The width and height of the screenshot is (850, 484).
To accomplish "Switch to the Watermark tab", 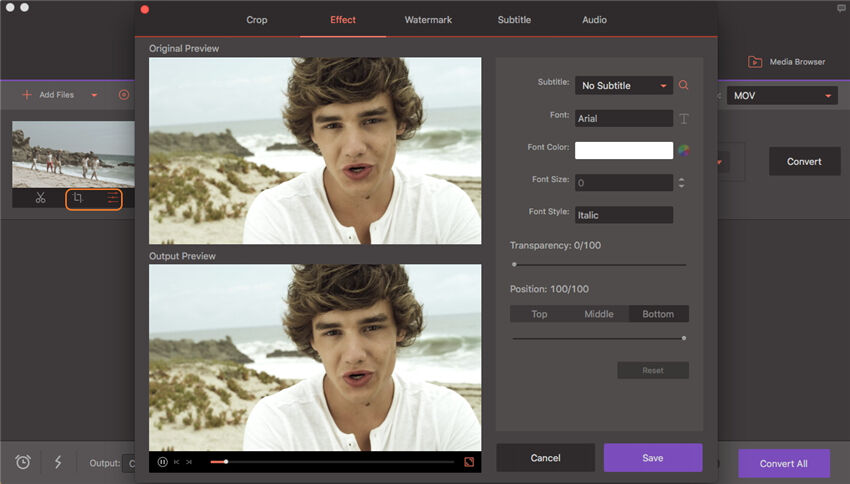I will [428, 20].
